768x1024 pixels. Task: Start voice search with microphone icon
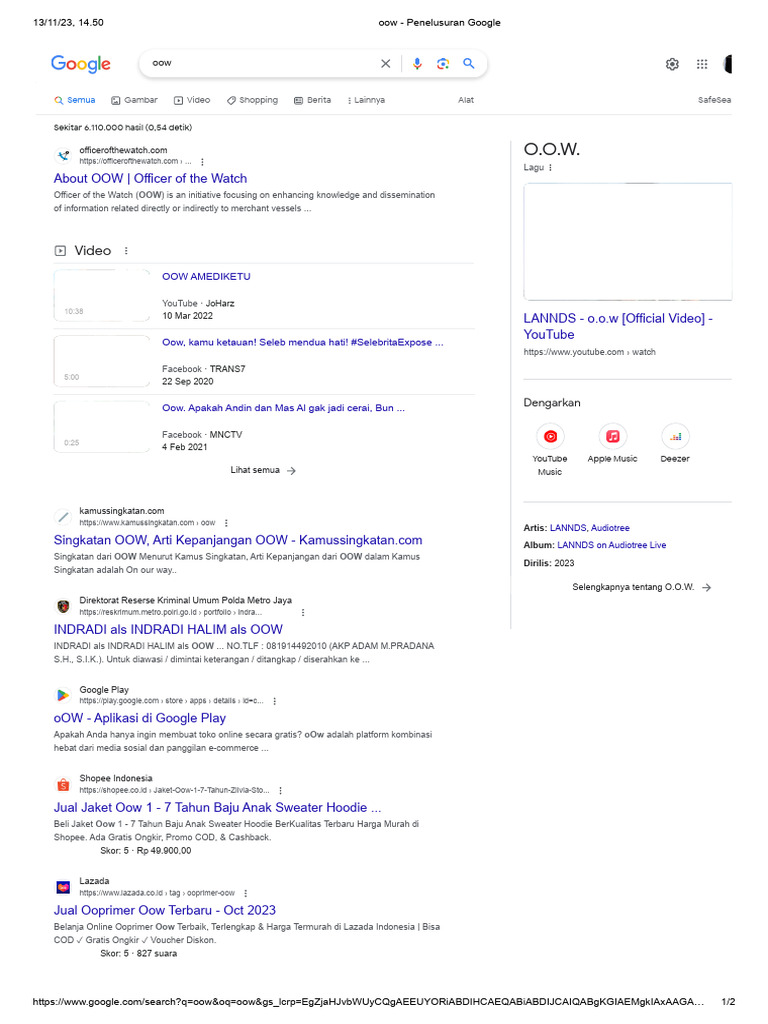pos(417,63)
